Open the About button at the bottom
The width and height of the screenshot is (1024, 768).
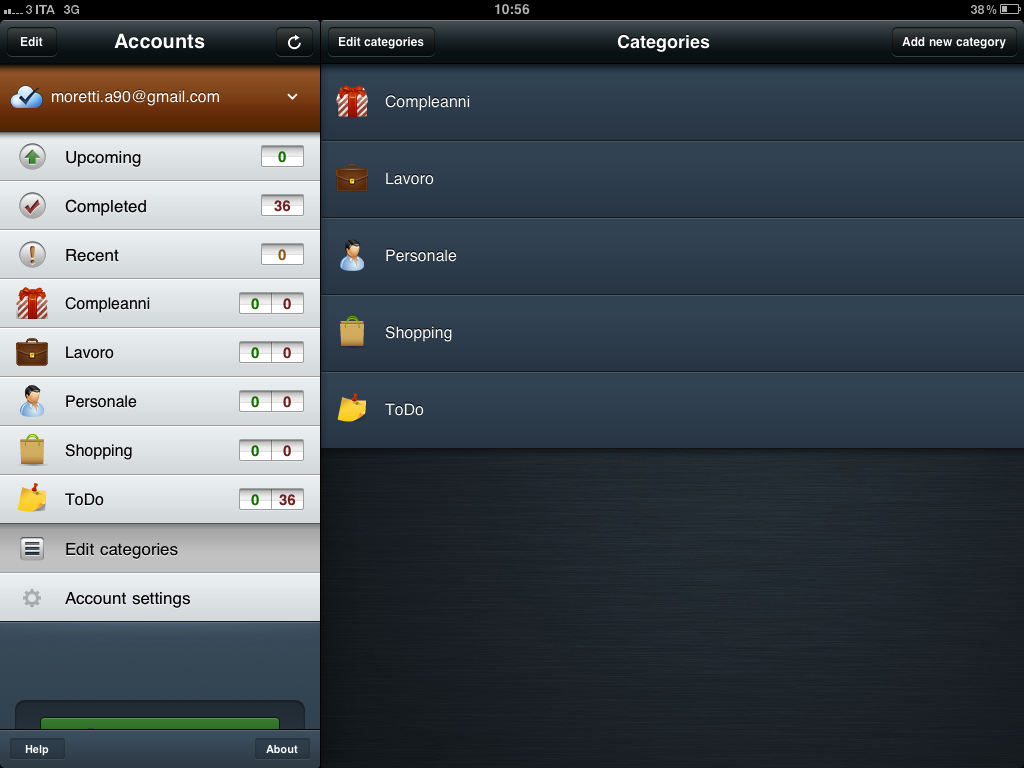pos(281,749)
